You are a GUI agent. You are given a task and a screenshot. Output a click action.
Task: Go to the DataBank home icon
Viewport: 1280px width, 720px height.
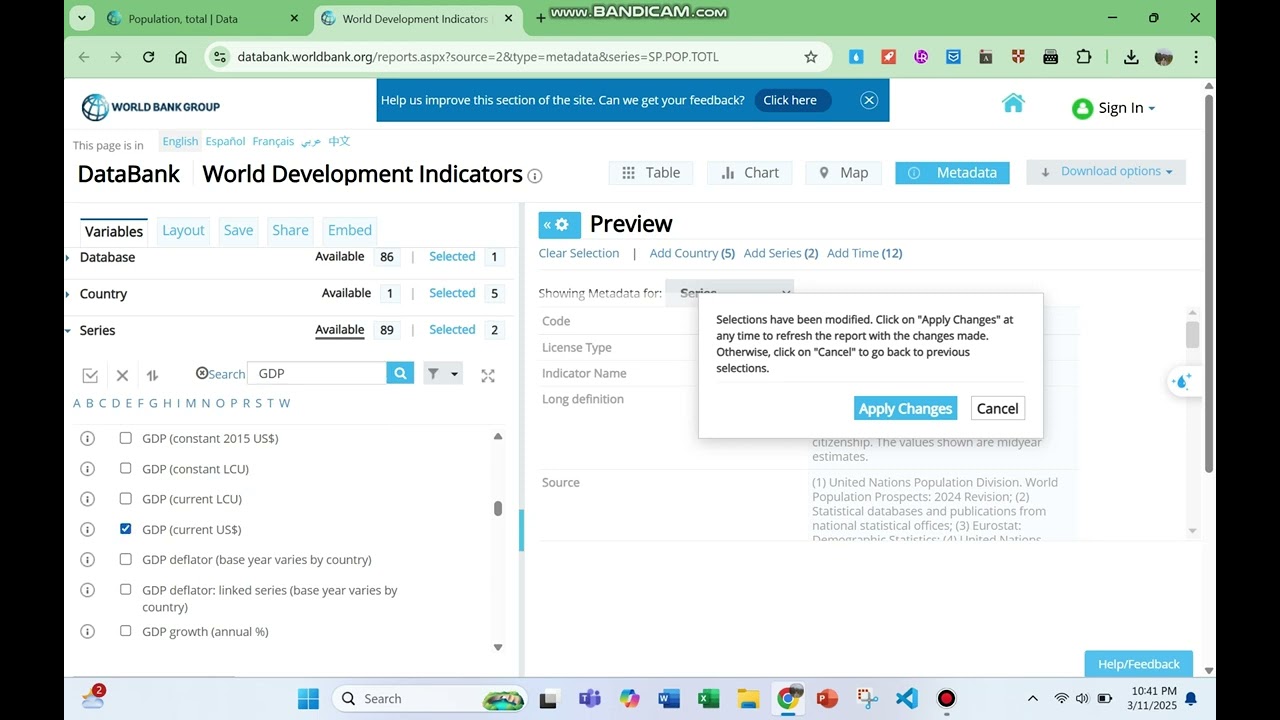[x=1013, y=103]
